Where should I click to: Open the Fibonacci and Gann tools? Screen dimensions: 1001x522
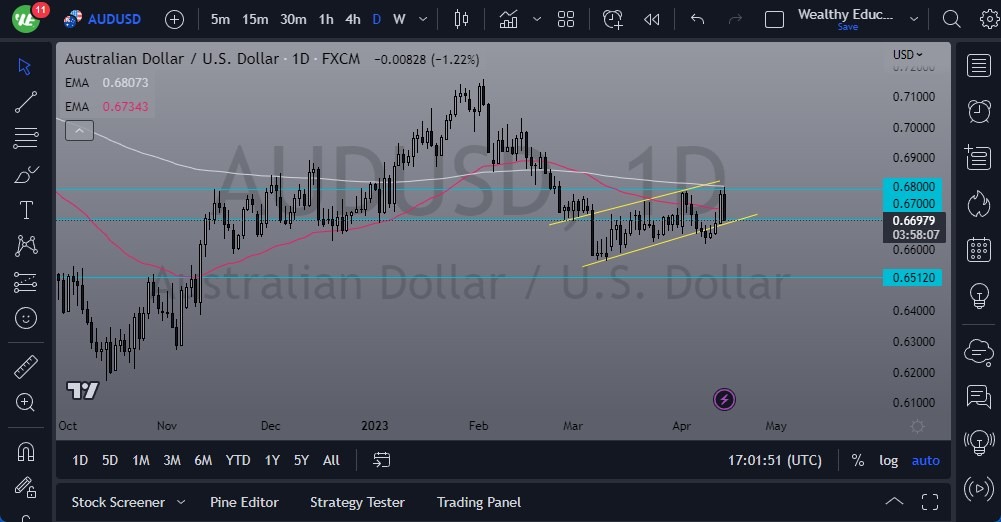tap(26, 138)
